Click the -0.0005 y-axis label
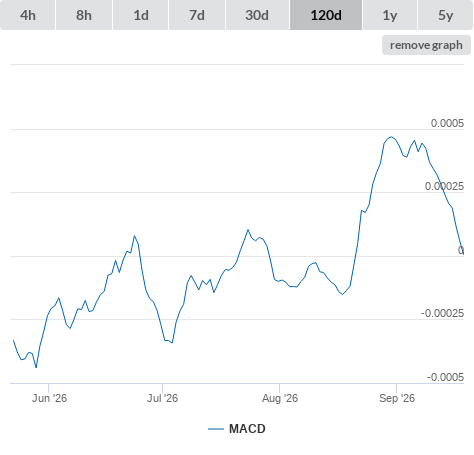Screen dimensions: 474x455 coord(445,377)
